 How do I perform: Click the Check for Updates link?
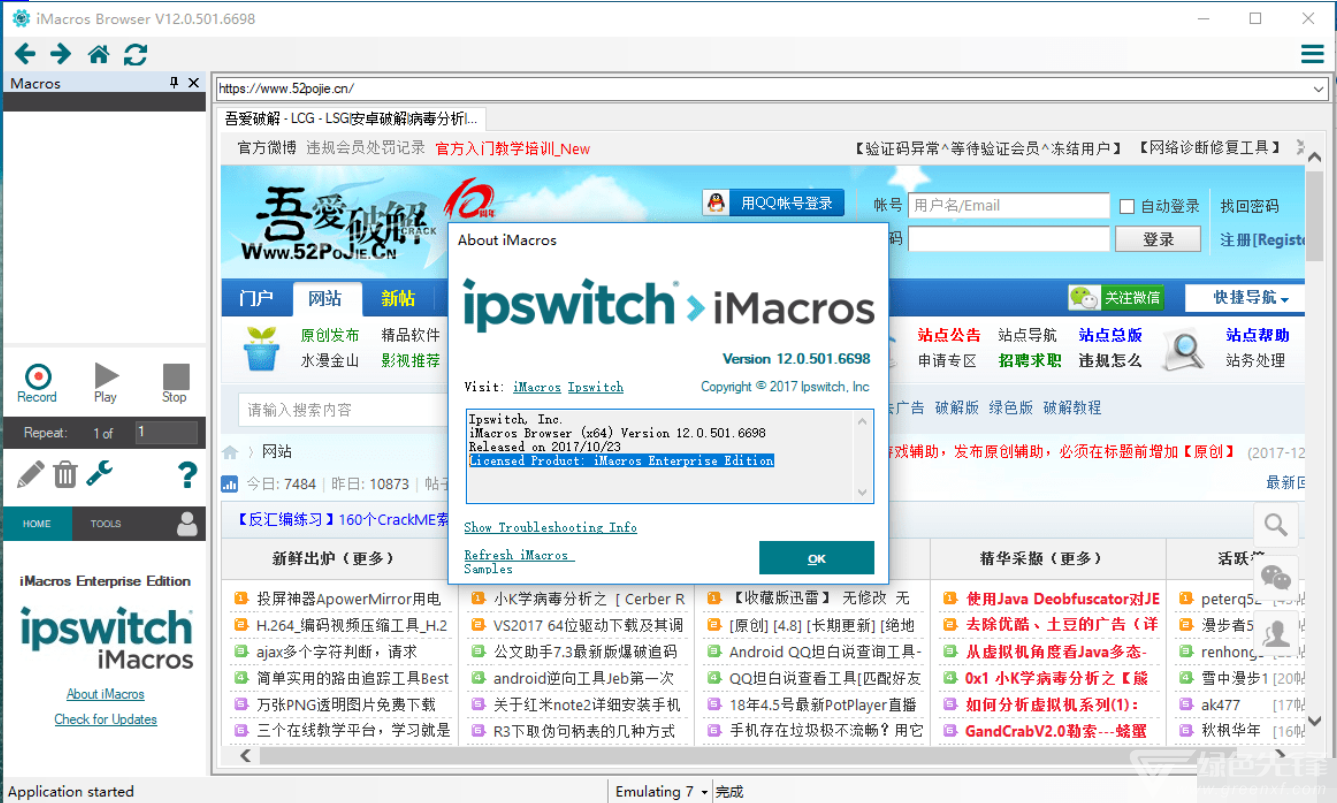tap(105, 719)
